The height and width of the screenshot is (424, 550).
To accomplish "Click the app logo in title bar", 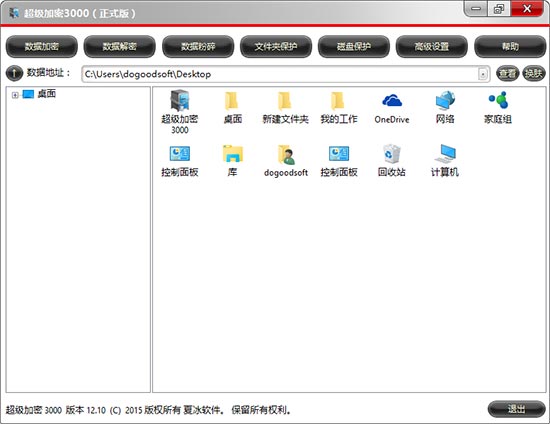I will click(14, 13).
